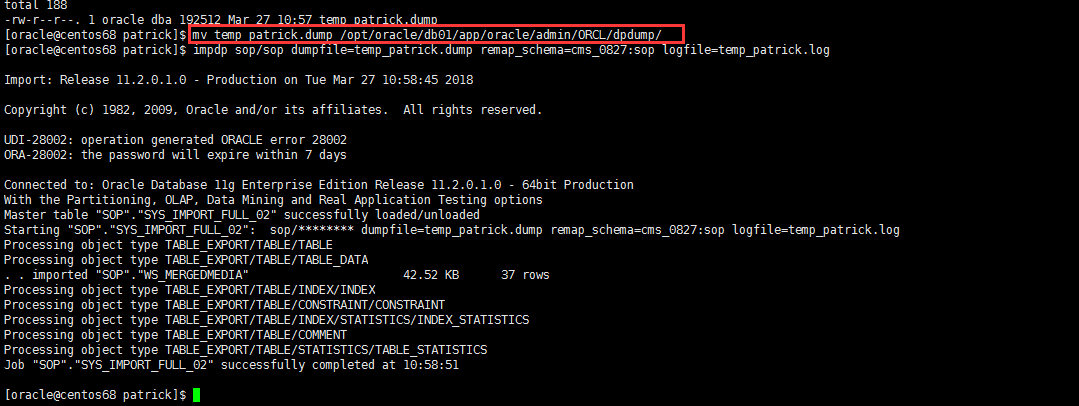Click the UDI-28002 error message line
Image resolution: width=1079 pixels, height=406 pixels.
click(175, 140)
